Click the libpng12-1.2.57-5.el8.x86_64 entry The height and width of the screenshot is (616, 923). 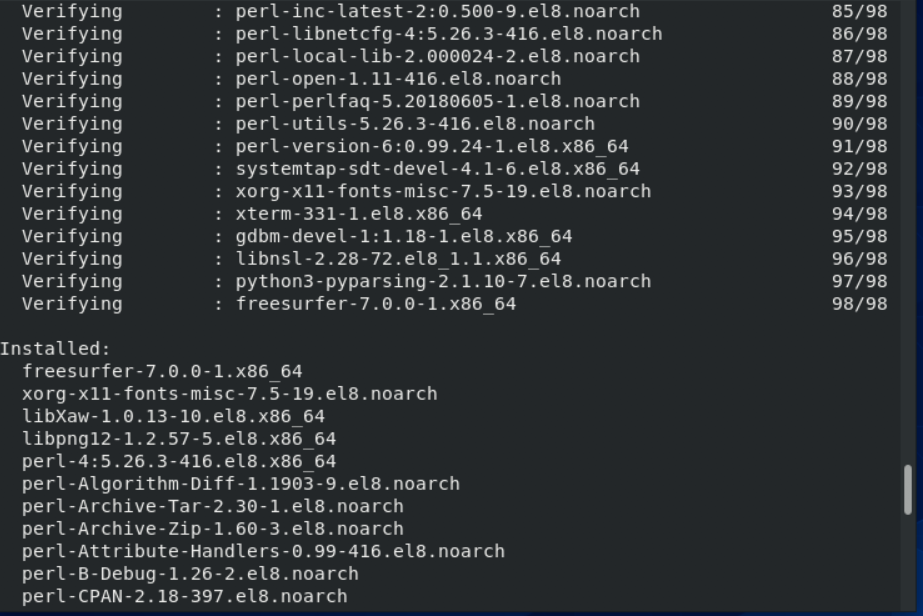[179, 439]
